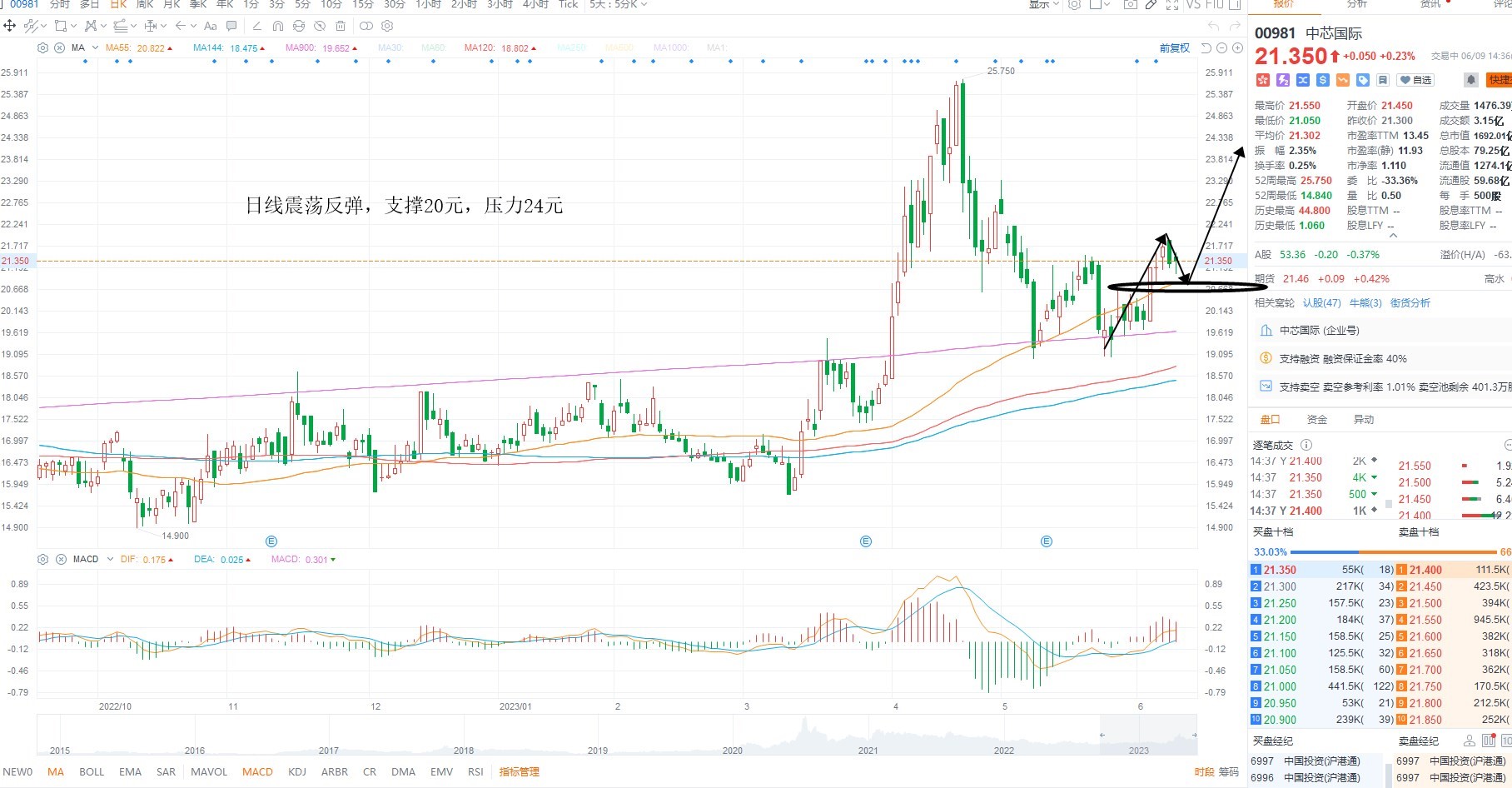
Task: Click the earnings 'E' marker near November
Action: 271,541
